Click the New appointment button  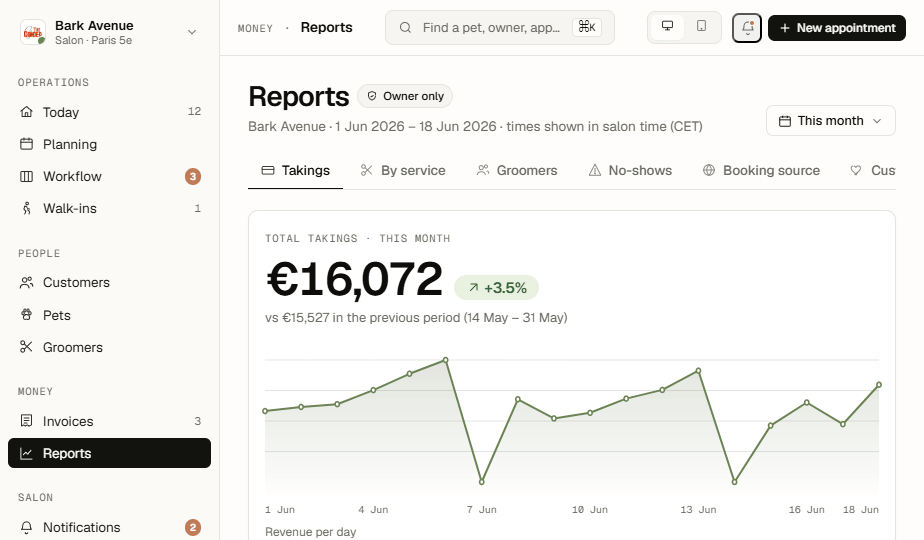point(837,28)
